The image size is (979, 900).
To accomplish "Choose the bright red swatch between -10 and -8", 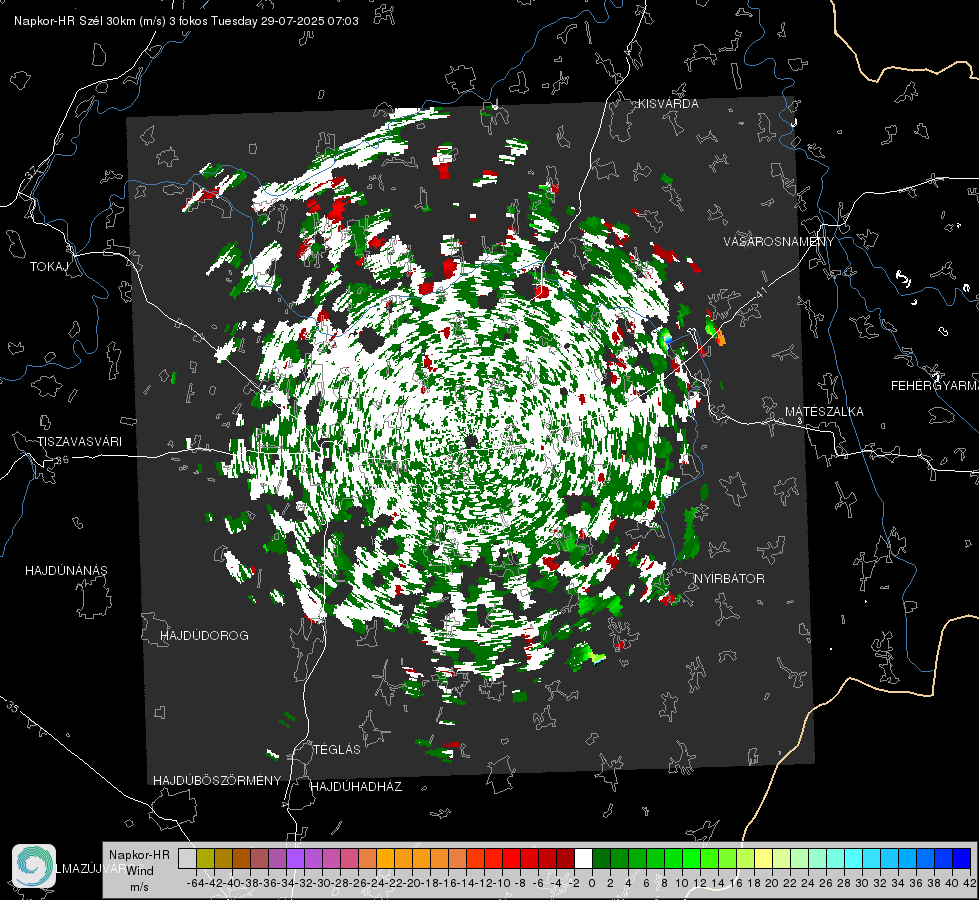I will (x=511, y=858).
